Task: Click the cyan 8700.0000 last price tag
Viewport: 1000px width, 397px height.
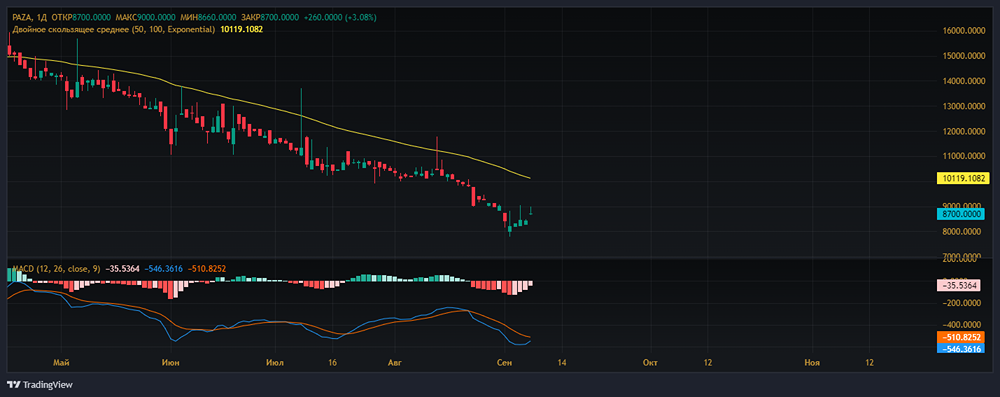Action: [x=960, y=214]
